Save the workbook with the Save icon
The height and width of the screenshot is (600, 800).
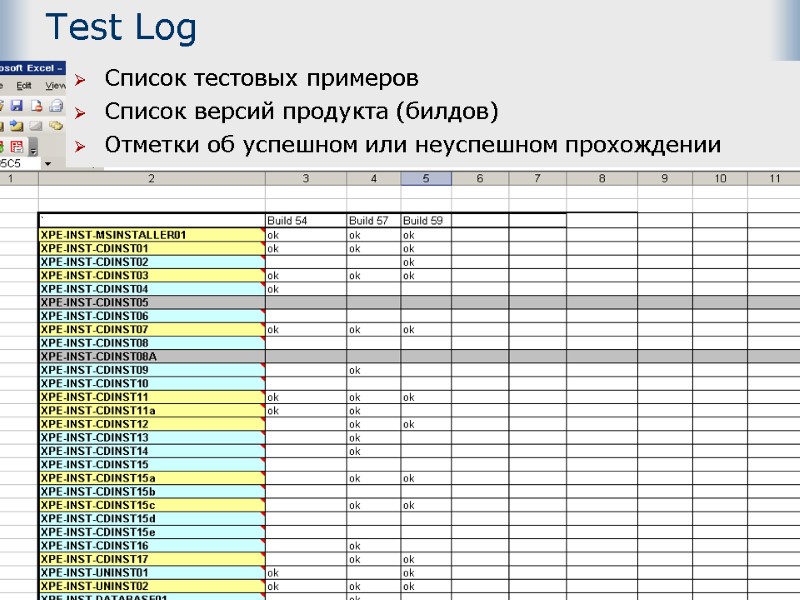16,106
